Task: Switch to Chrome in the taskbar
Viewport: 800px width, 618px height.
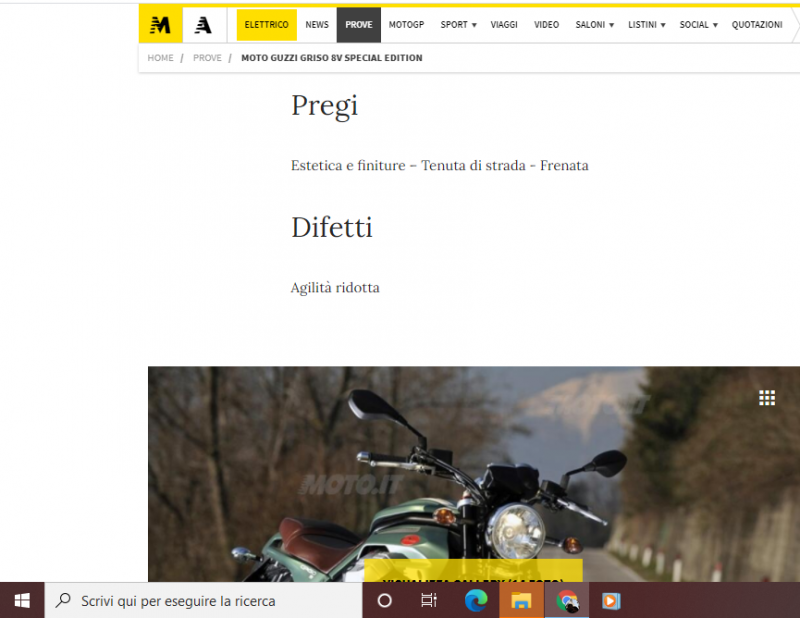Action: point(567,601)
